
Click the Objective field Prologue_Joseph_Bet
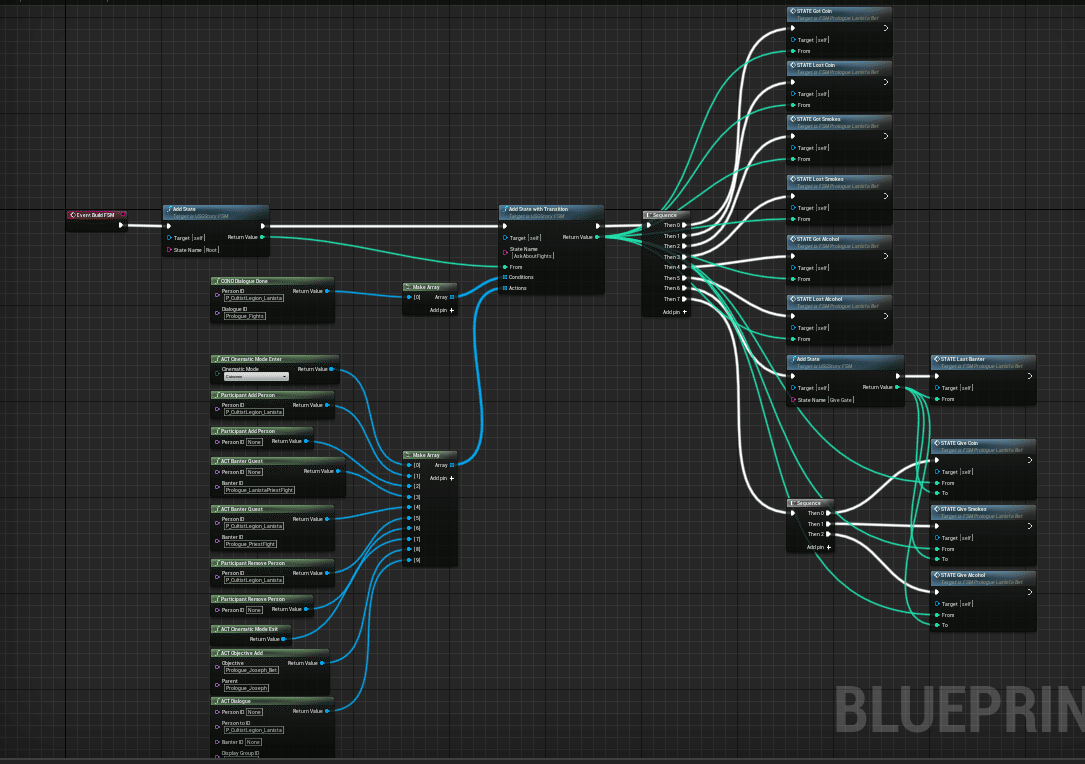click(x=251, y=671)
